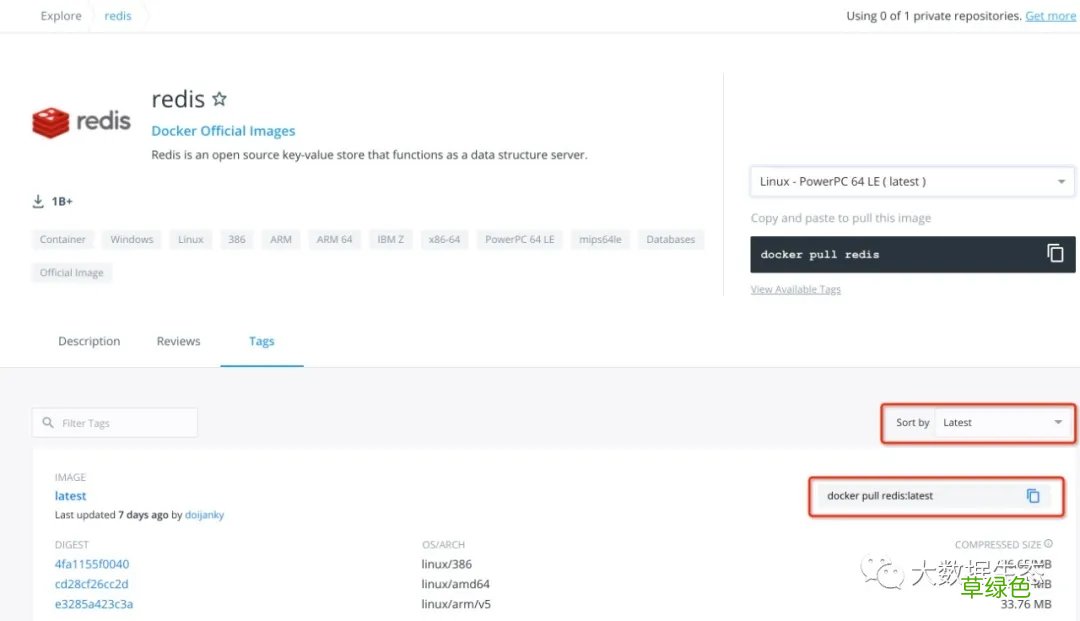Click the linux/arm/v5 architecture entry
The height and width of the screenshot is (621, 1080).
[x=456, y=604]
